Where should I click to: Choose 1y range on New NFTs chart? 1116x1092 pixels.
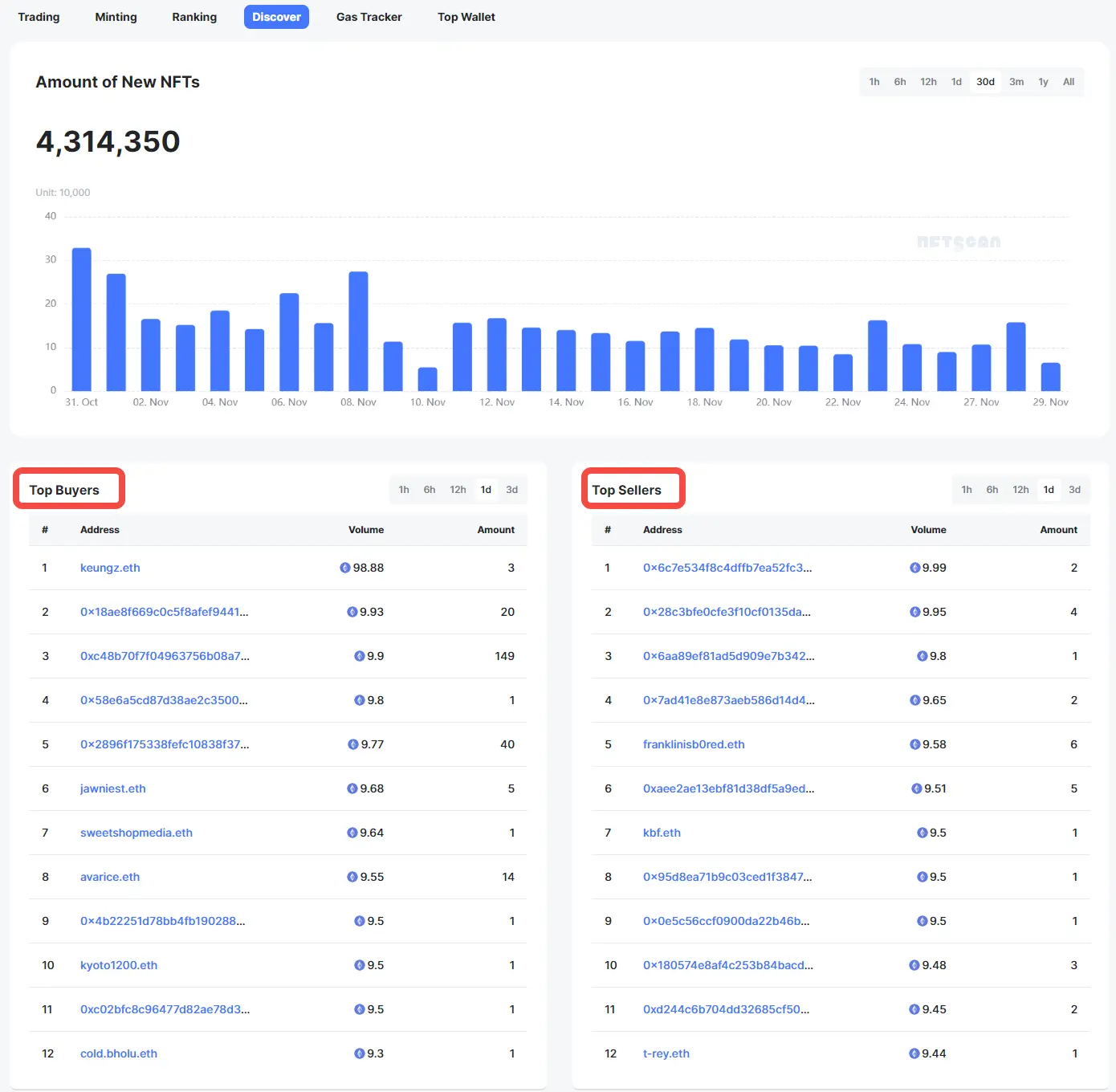(x=1043, y=82)
